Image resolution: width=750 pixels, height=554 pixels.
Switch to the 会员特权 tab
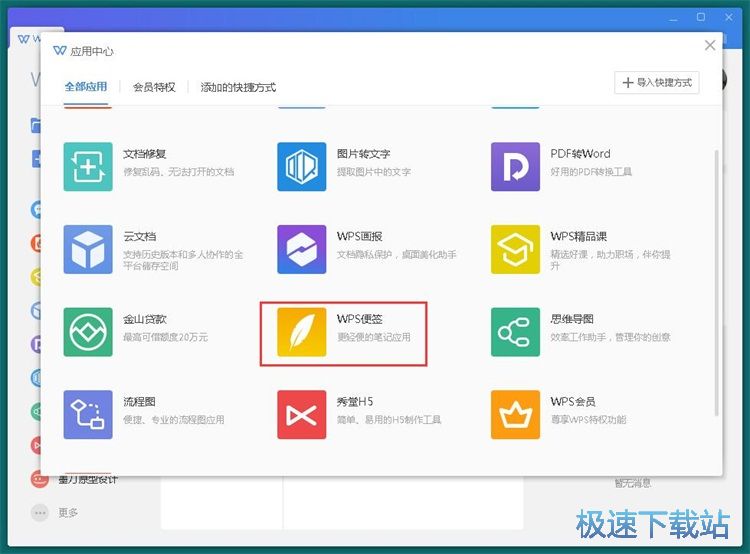point(154,87)
